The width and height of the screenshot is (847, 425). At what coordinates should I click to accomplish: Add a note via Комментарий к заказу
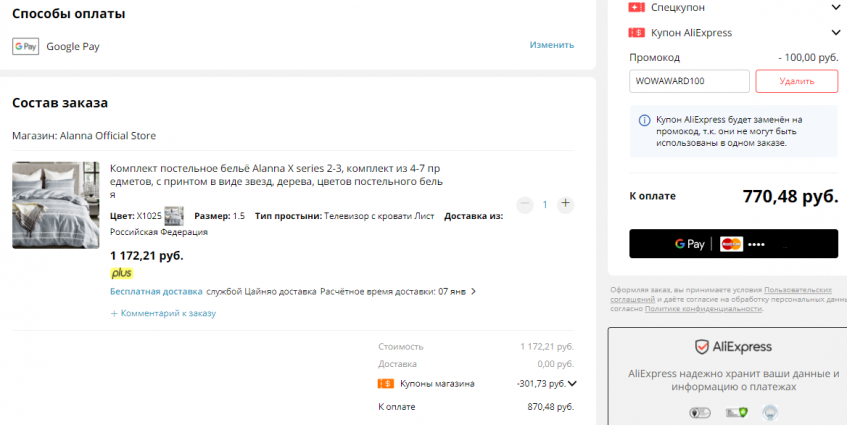pos(163,313)
